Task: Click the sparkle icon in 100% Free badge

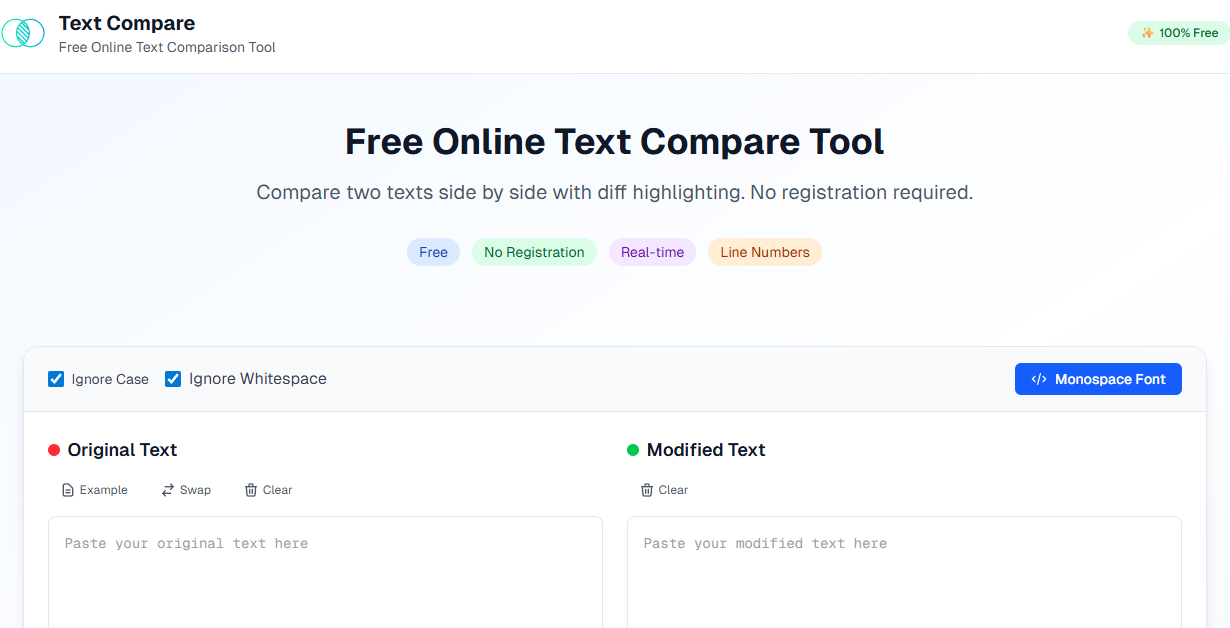Action: (x=1148, y=33)
